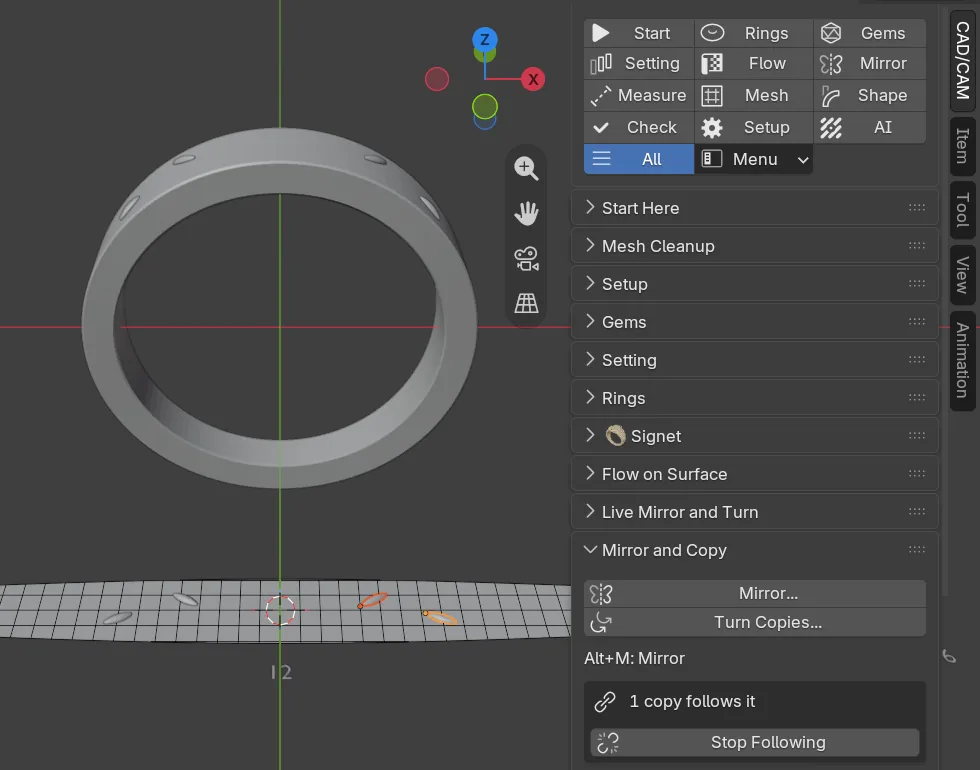Expand the Flow on Surface panel
980x770 pixels.
coord(754,474)
